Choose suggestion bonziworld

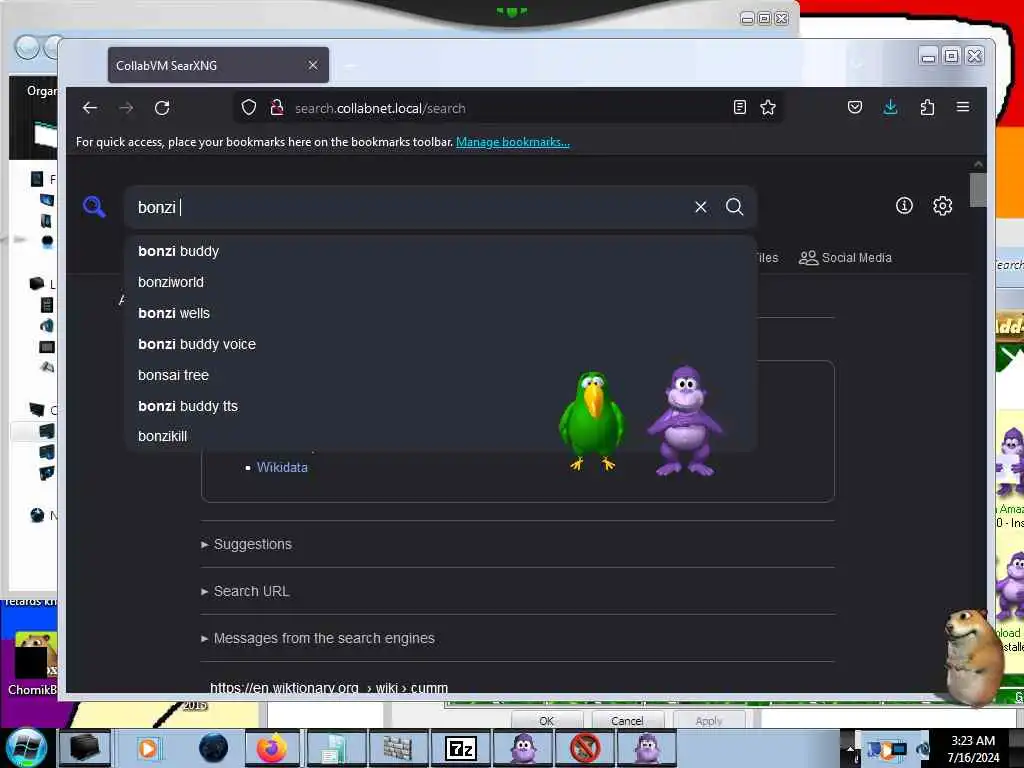pos(440,282)
